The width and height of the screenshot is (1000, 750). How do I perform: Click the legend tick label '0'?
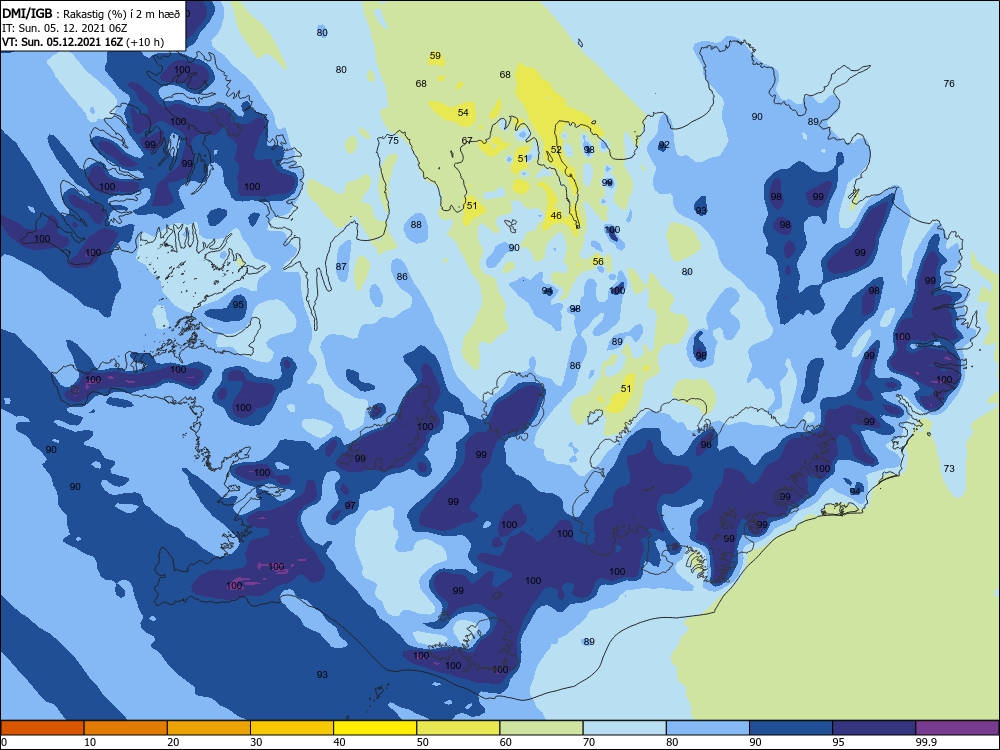coord(4,742)
